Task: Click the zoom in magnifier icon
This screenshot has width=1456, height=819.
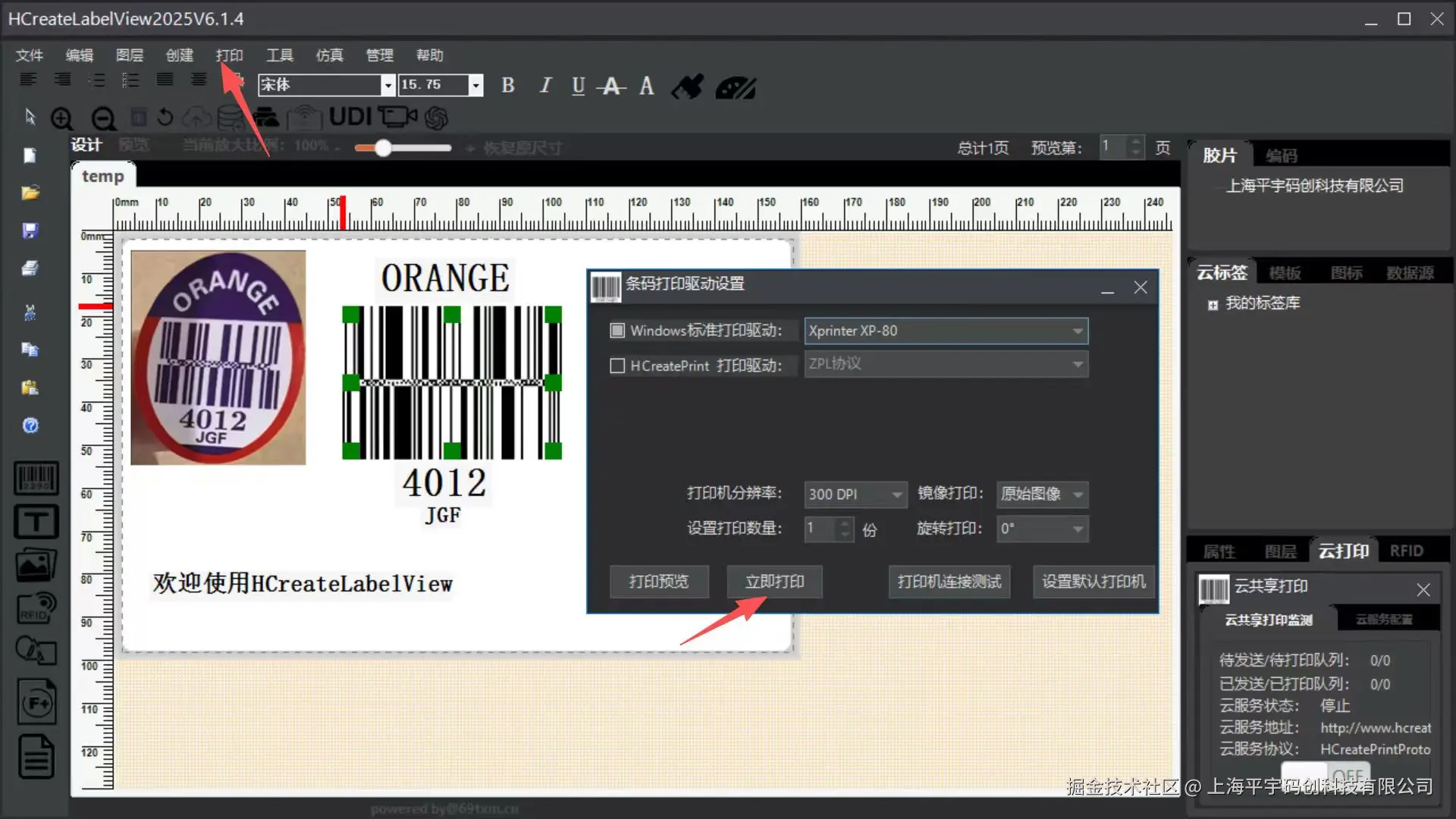Action: 61,118
